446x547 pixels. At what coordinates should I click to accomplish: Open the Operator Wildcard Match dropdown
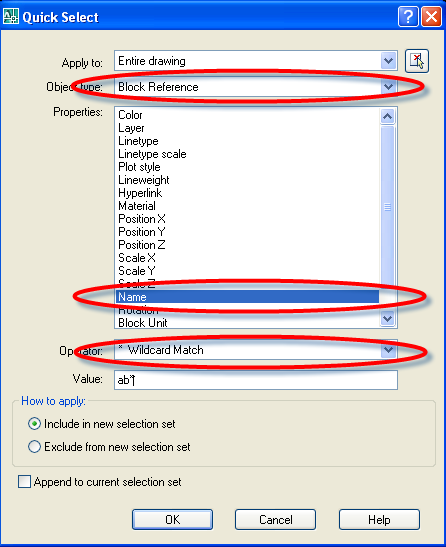[388, 350]
